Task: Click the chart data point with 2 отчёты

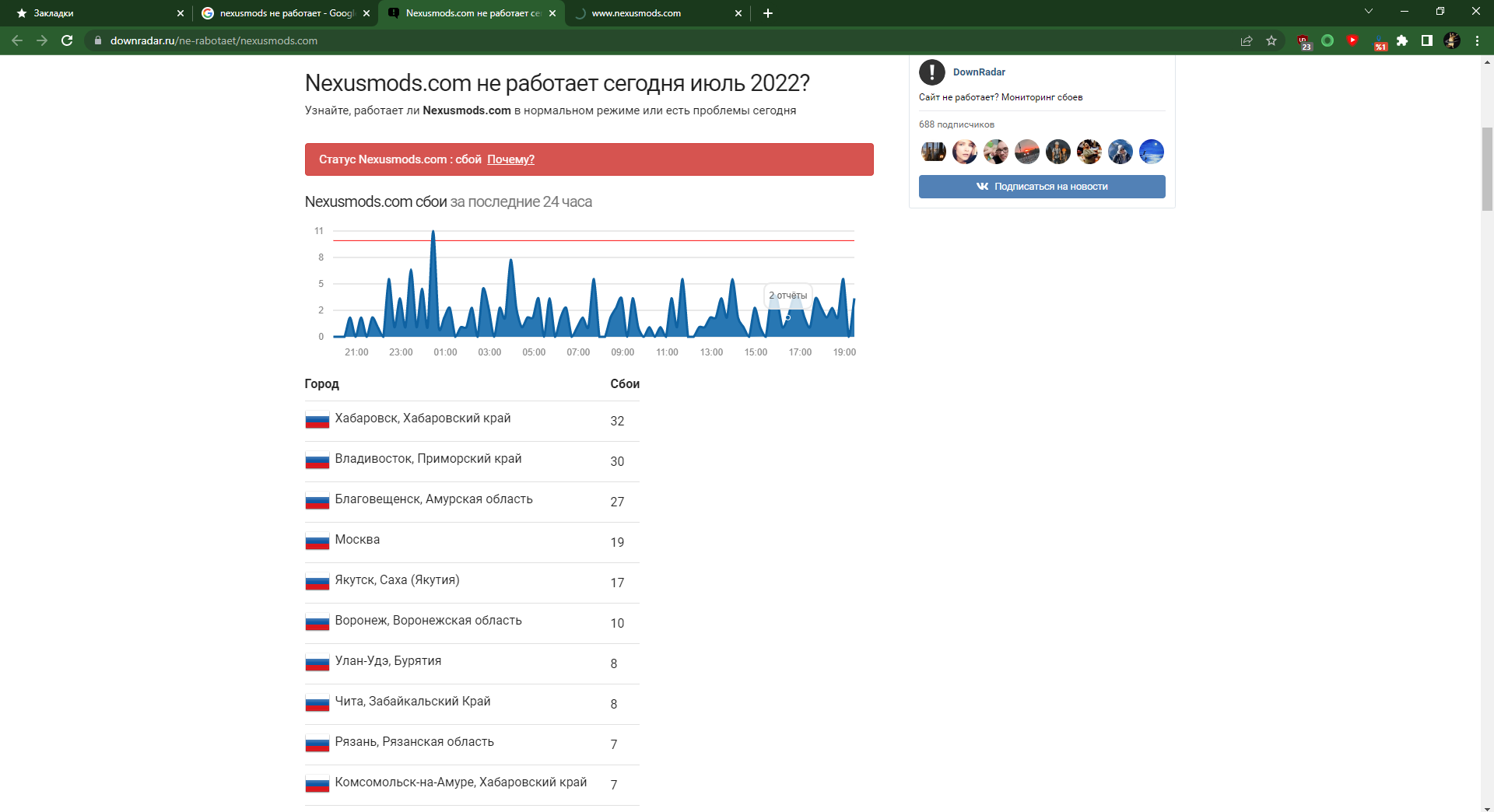Action: click(787, 317)
